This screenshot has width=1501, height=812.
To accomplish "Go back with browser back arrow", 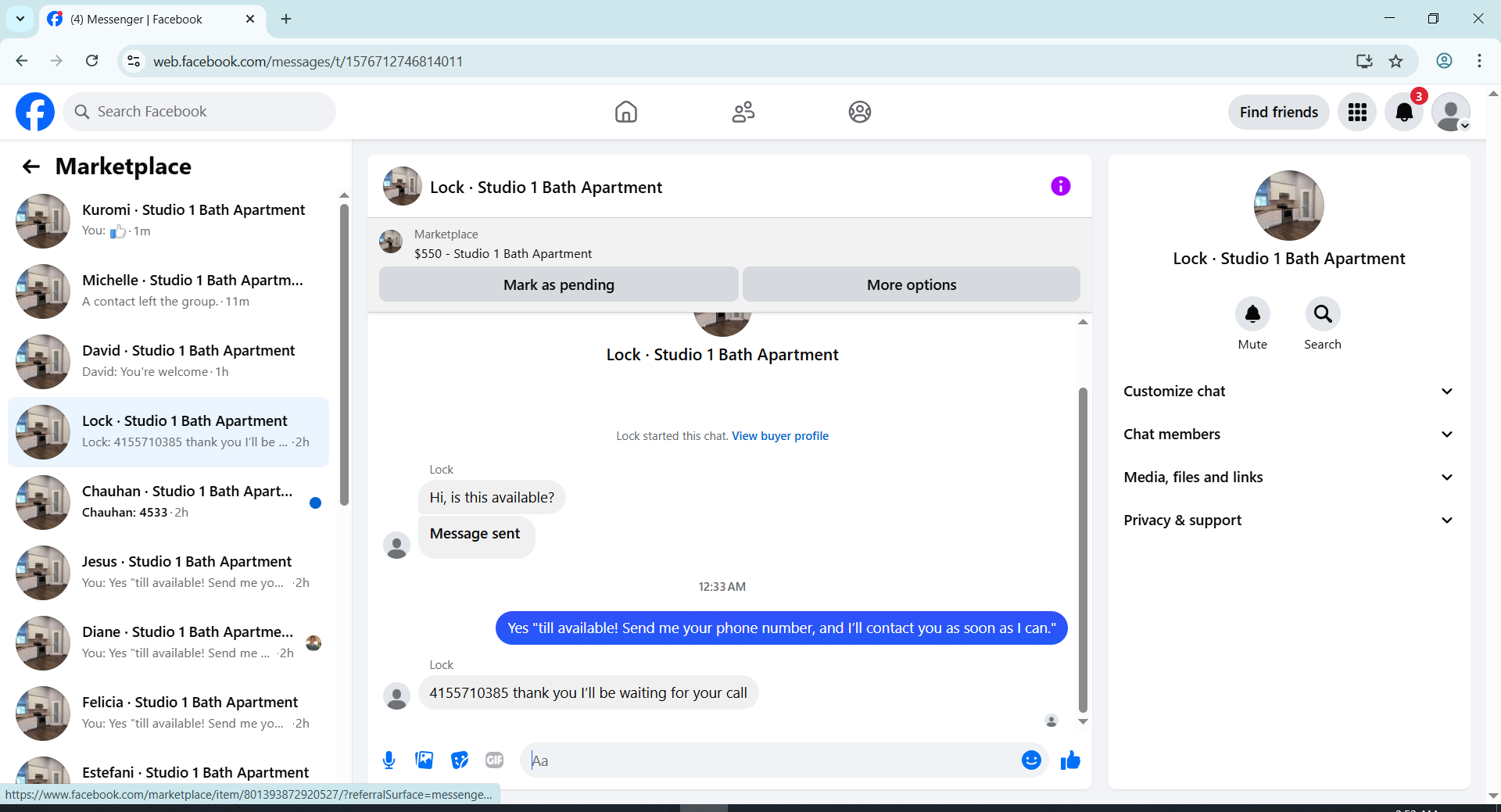I will point(22,61).
